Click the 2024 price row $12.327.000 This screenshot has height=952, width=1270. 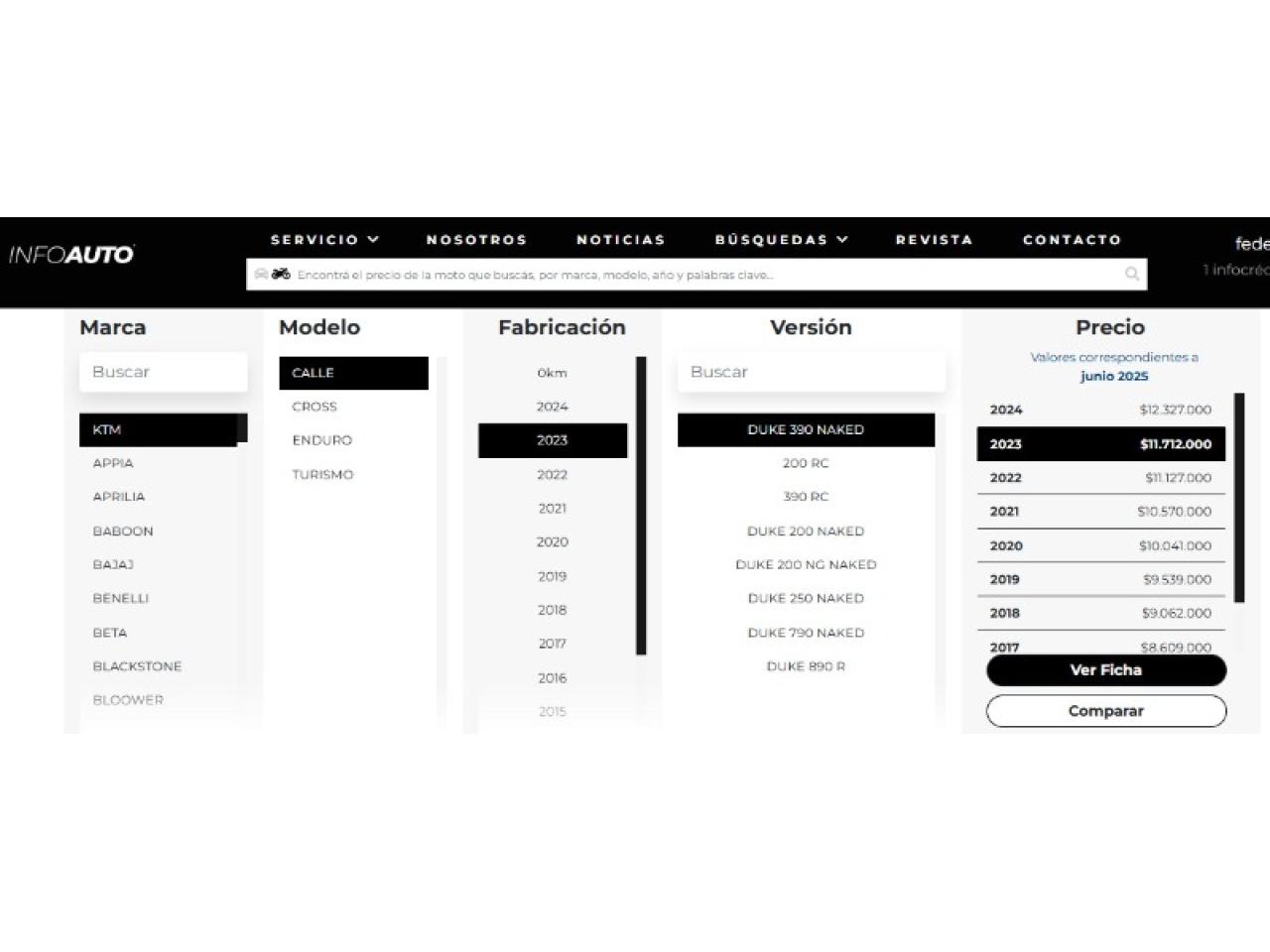(1101, 410)
